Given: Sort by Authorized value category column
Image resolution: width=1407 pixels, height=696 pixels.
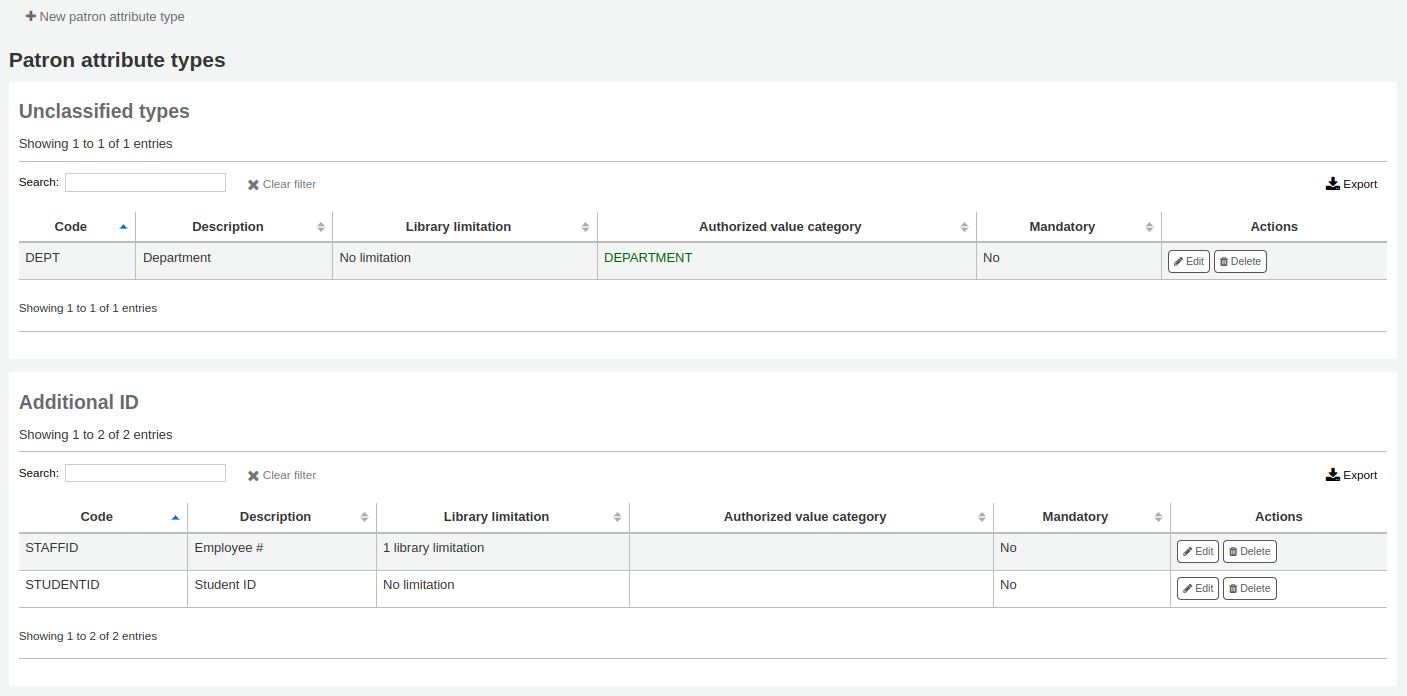Looking at the screenshot, I should (x=780, y=226).
